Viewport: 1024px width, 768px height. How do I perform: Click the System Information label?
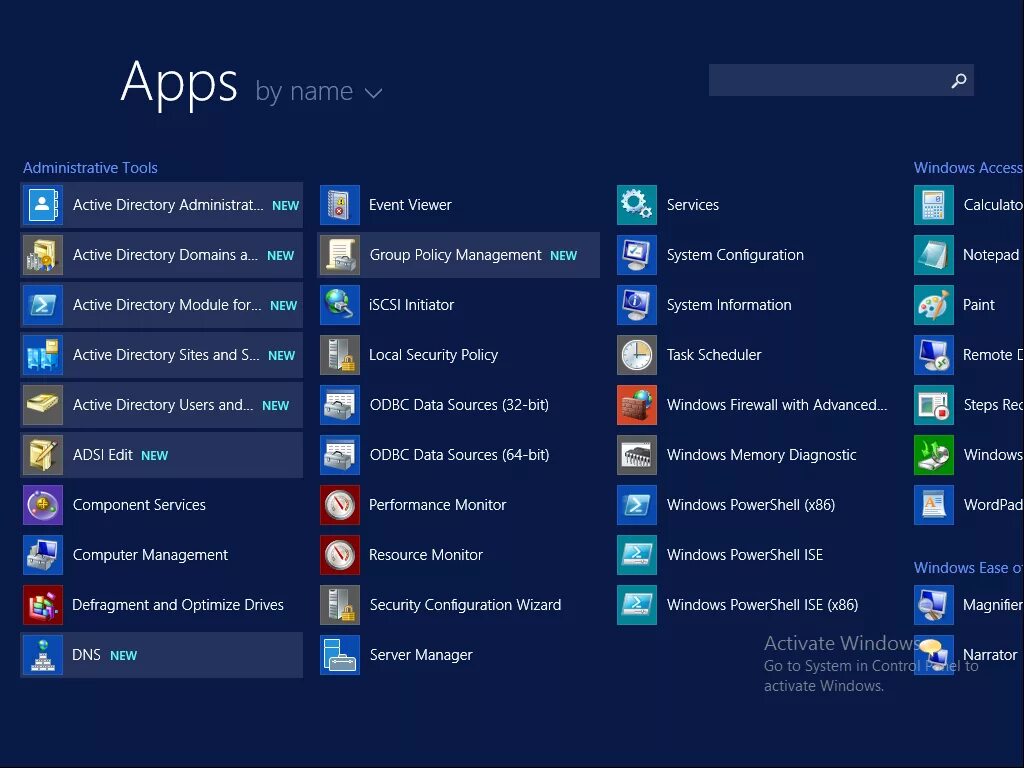(x=729, y=305)
